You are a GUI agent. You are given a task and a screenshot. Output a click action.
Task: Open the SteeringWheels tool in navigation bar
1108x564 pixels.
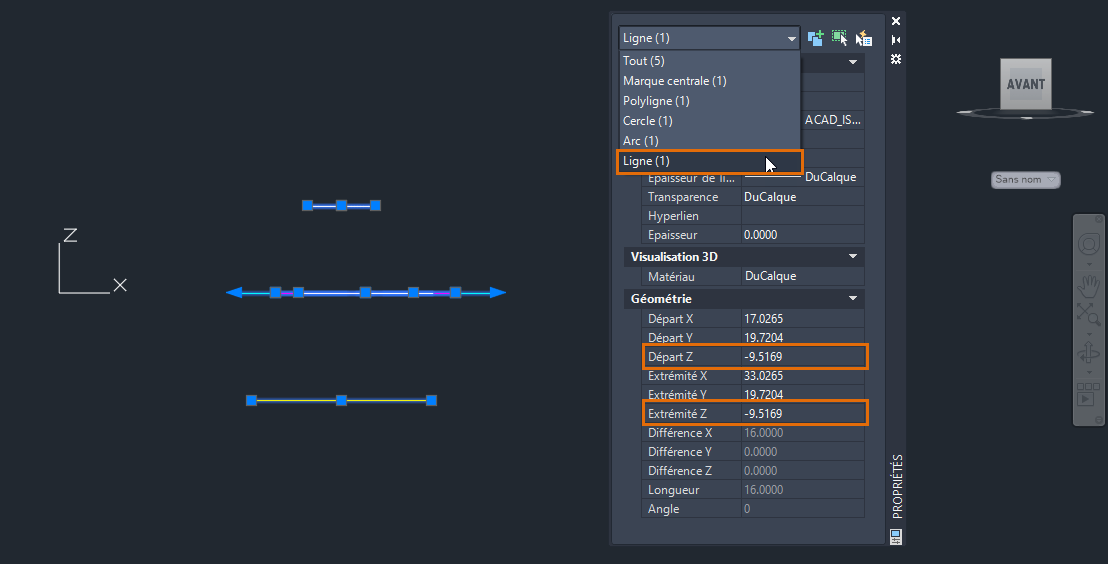pyautogui.click(x=1089, y=245)
